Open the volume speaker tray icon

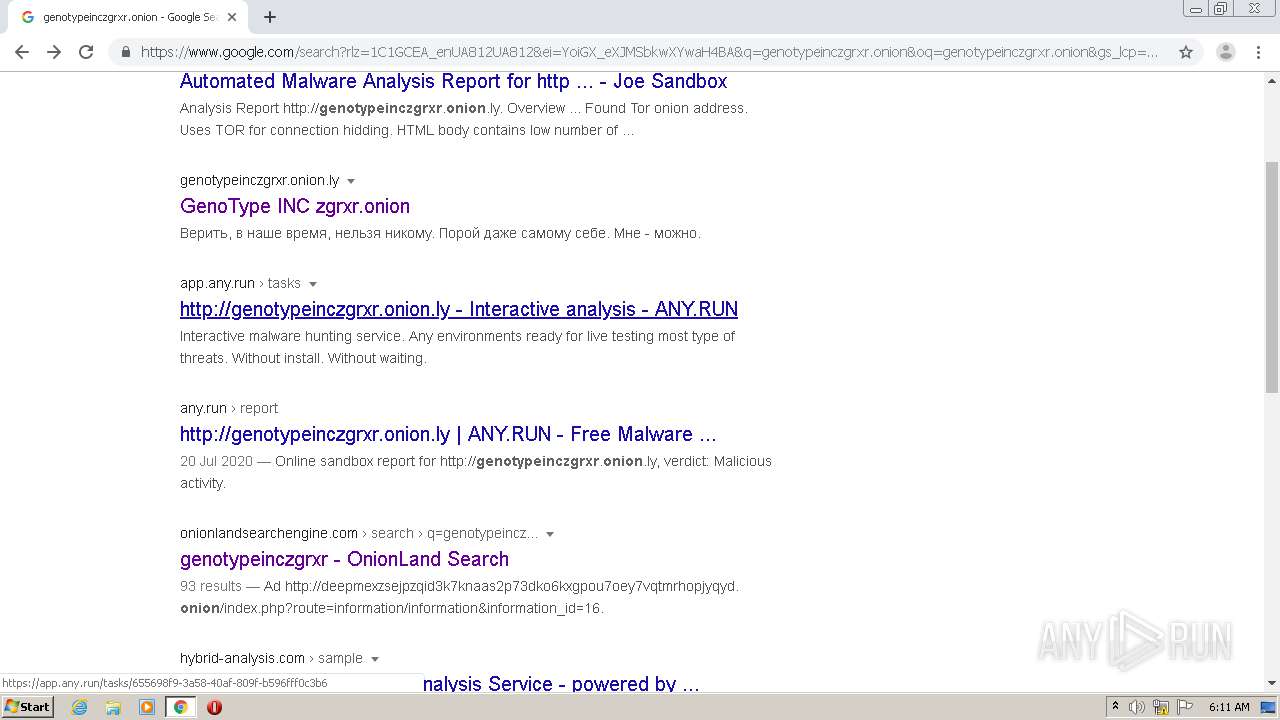tap(1137, 707)
